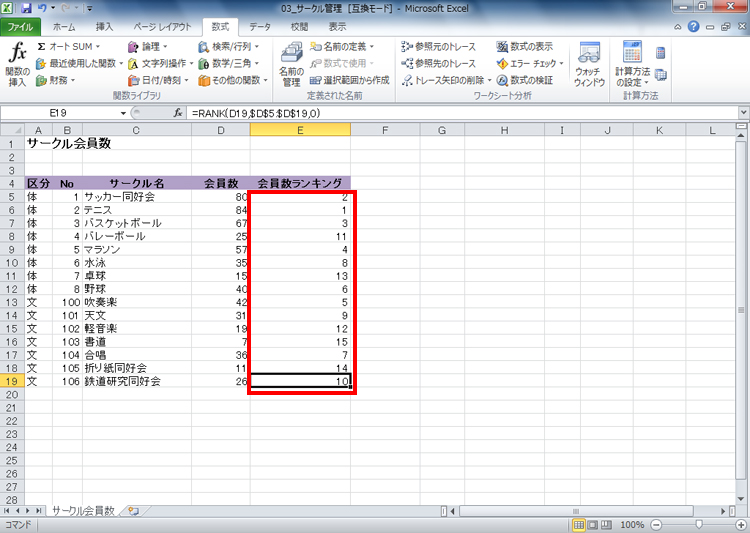
Task: Click the calculate sheet icon
Action: (x=661, y=75)
